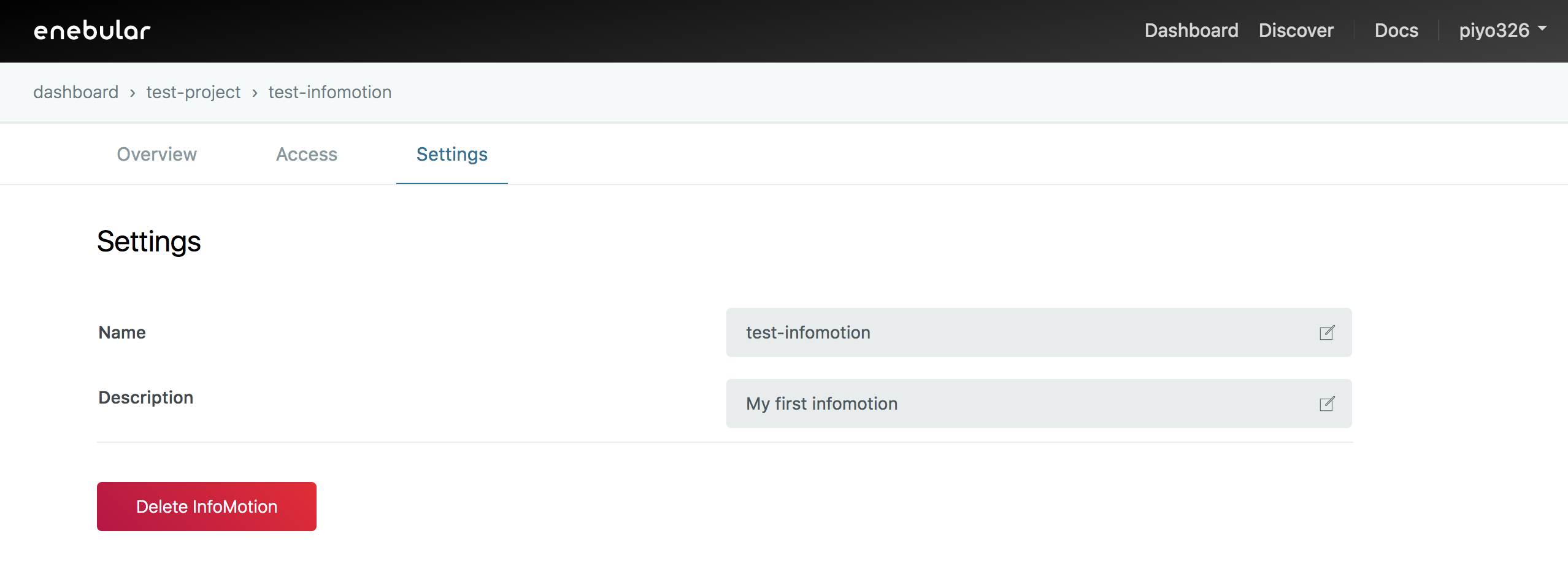1568x563 pixels.
Task: Click test-infomotion in the breadcrumb trail
Action: coord(329,92)
